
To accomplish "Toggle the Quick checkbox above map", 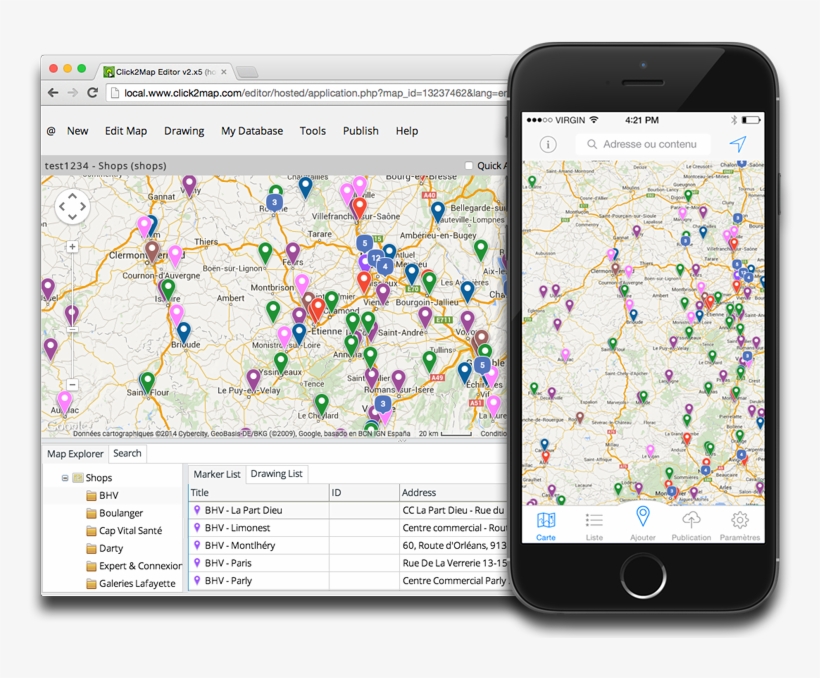I will point(469,166).
